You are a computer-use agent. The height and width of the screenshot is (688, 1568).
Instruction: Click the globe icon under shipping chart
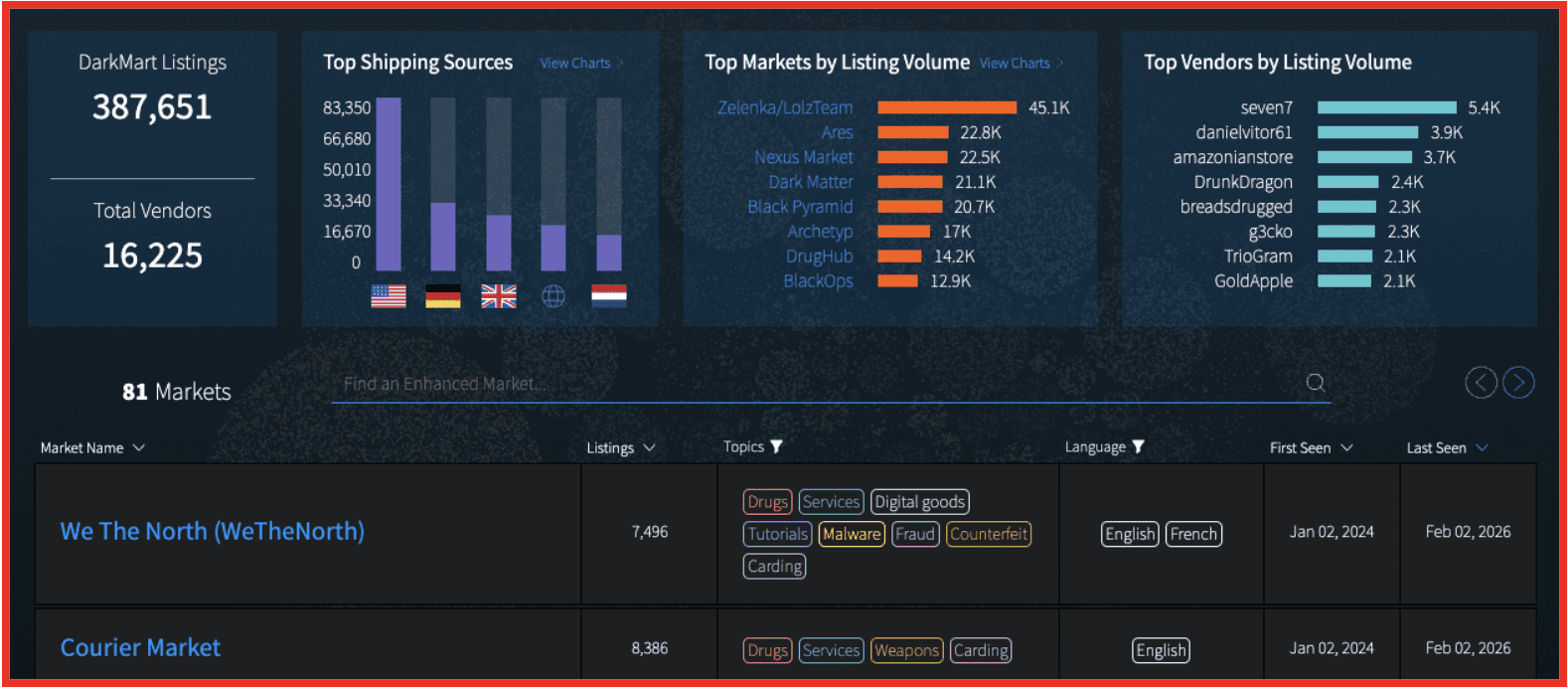[553, 296]
